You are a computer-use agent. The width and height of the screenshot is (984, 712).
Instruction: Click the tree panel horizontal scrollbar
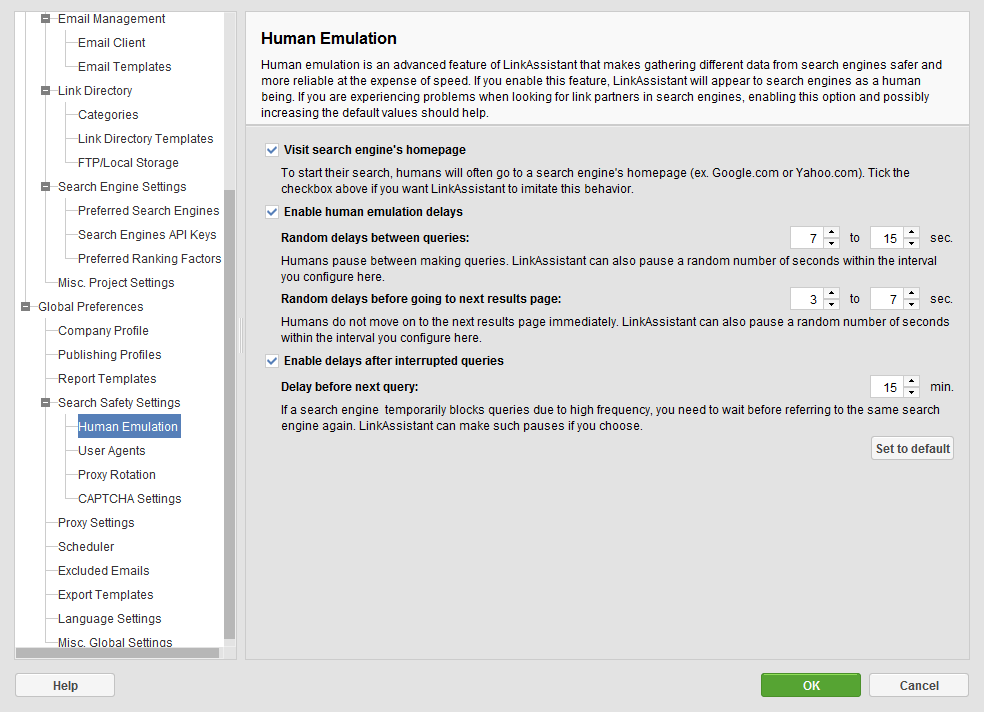117,653
